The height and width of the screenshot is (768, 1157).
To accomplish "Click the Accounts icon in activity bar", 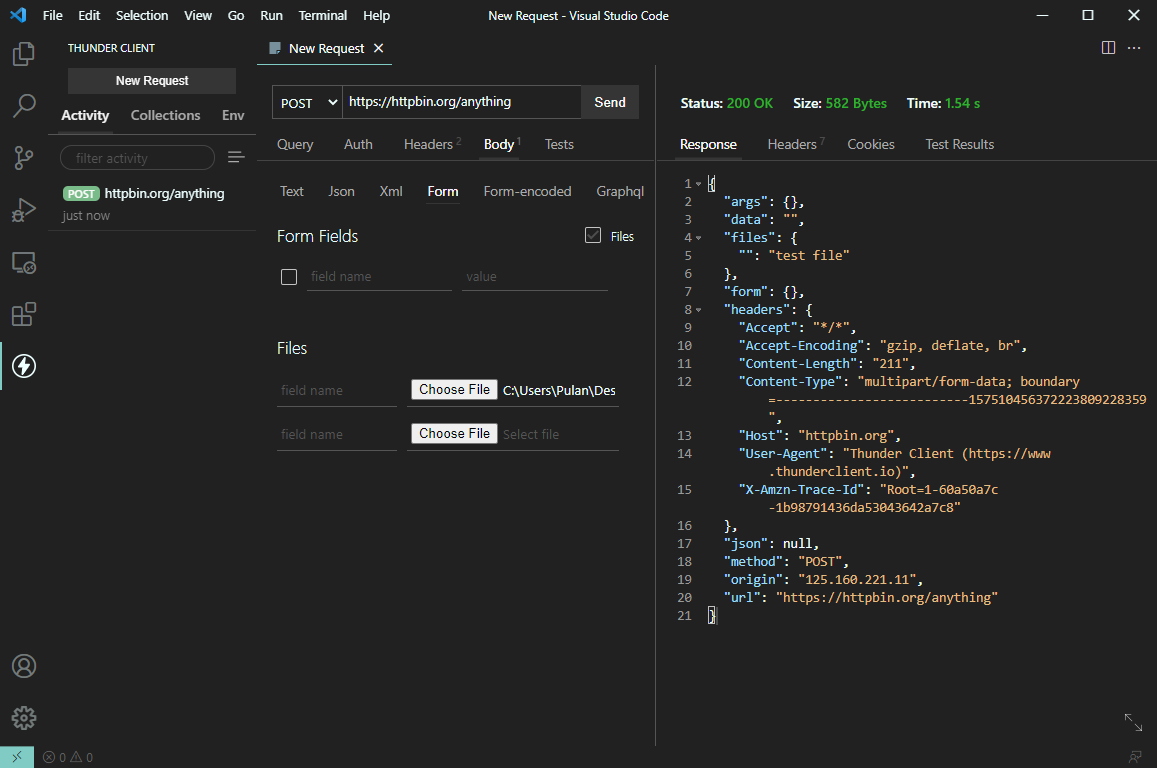I will 23,665.
